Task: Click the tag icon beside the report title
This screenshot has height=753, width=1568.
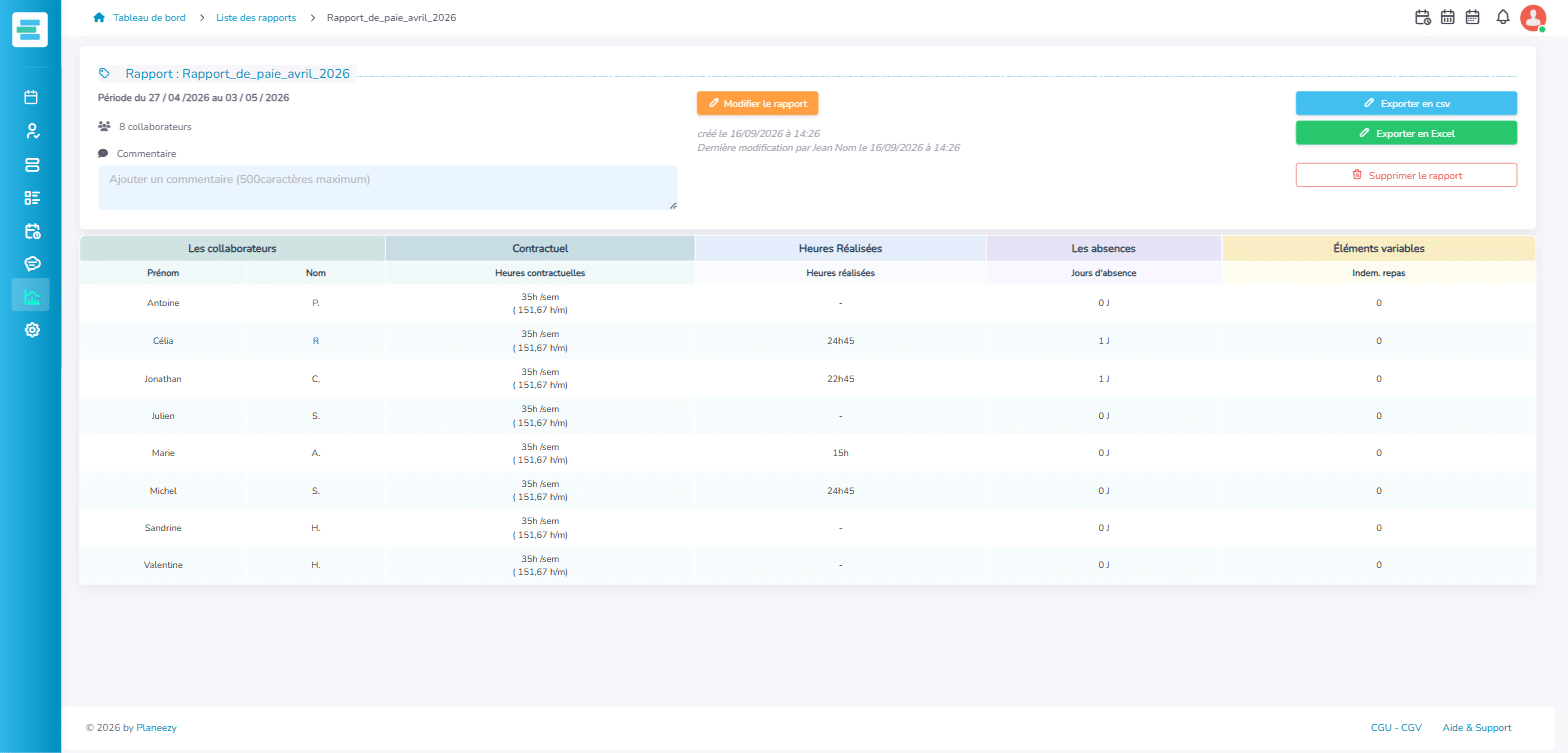Action: (x=105, y=73)
